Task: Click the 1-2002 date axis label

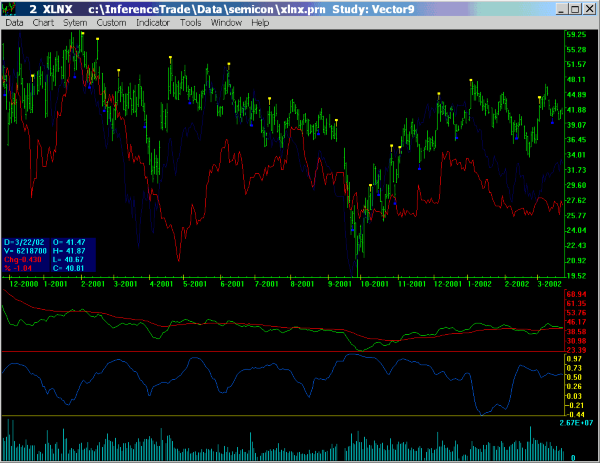Action: (x=479, y=284)
